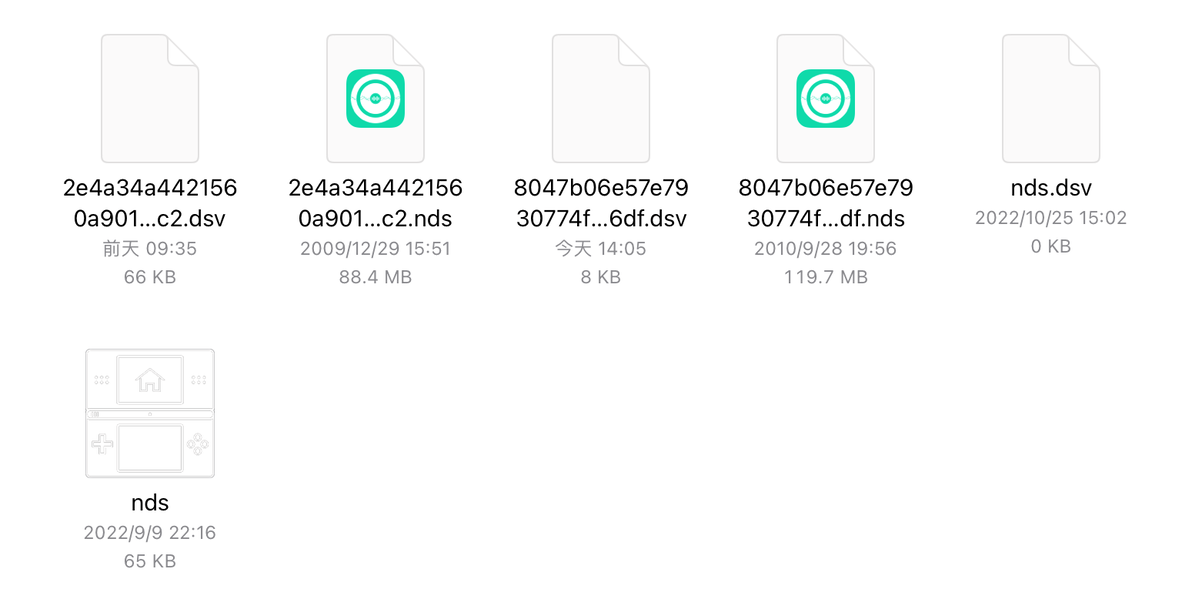1192x609 pixels.
Task: Click the 2022/9/9 22:16 date under nds
Action: click(x=150, y=532)
